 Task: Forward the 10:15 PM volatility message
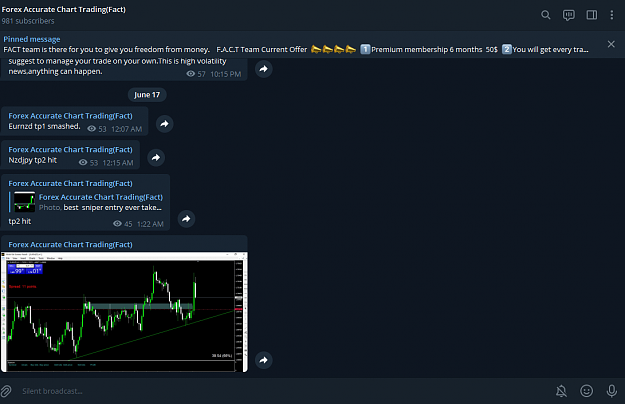click(x=263, y=69)
